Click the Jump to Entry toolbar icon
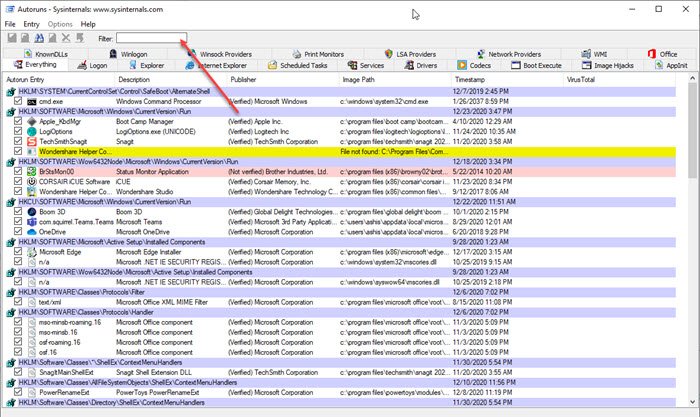 pyautogui.click(x=80, y=38)
